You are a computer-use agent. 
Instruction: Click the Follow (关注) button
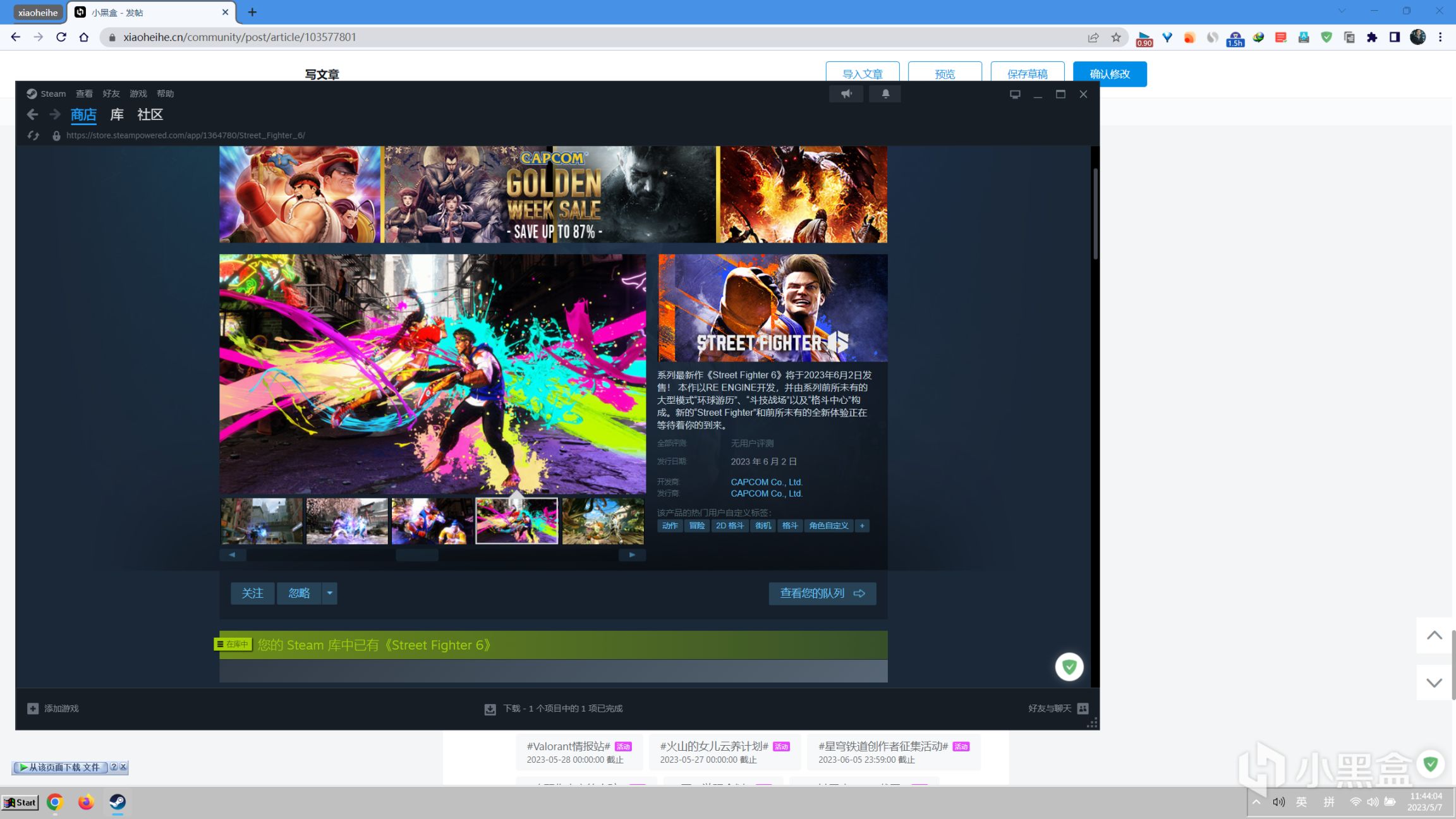252,593
